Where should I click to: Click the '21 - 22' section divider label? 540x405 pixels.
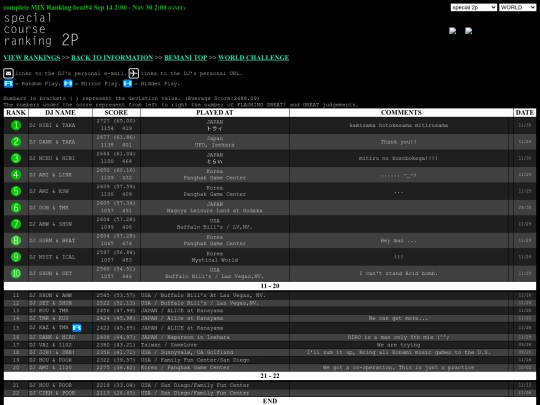coord(270,376)
